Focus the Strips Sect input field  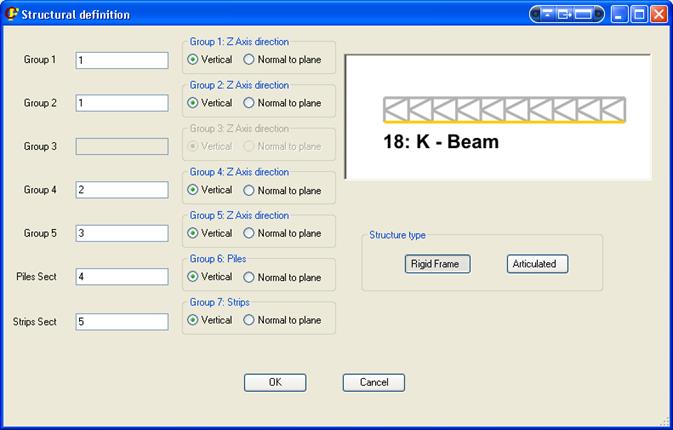coord(122,322)
